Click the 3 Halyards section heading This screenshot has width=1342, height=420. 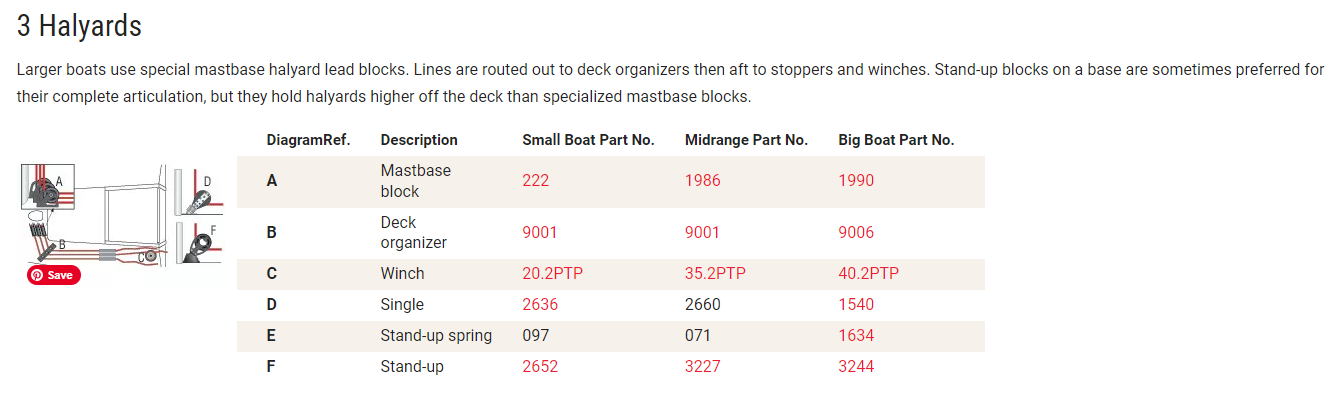click(x=79, y=26)
